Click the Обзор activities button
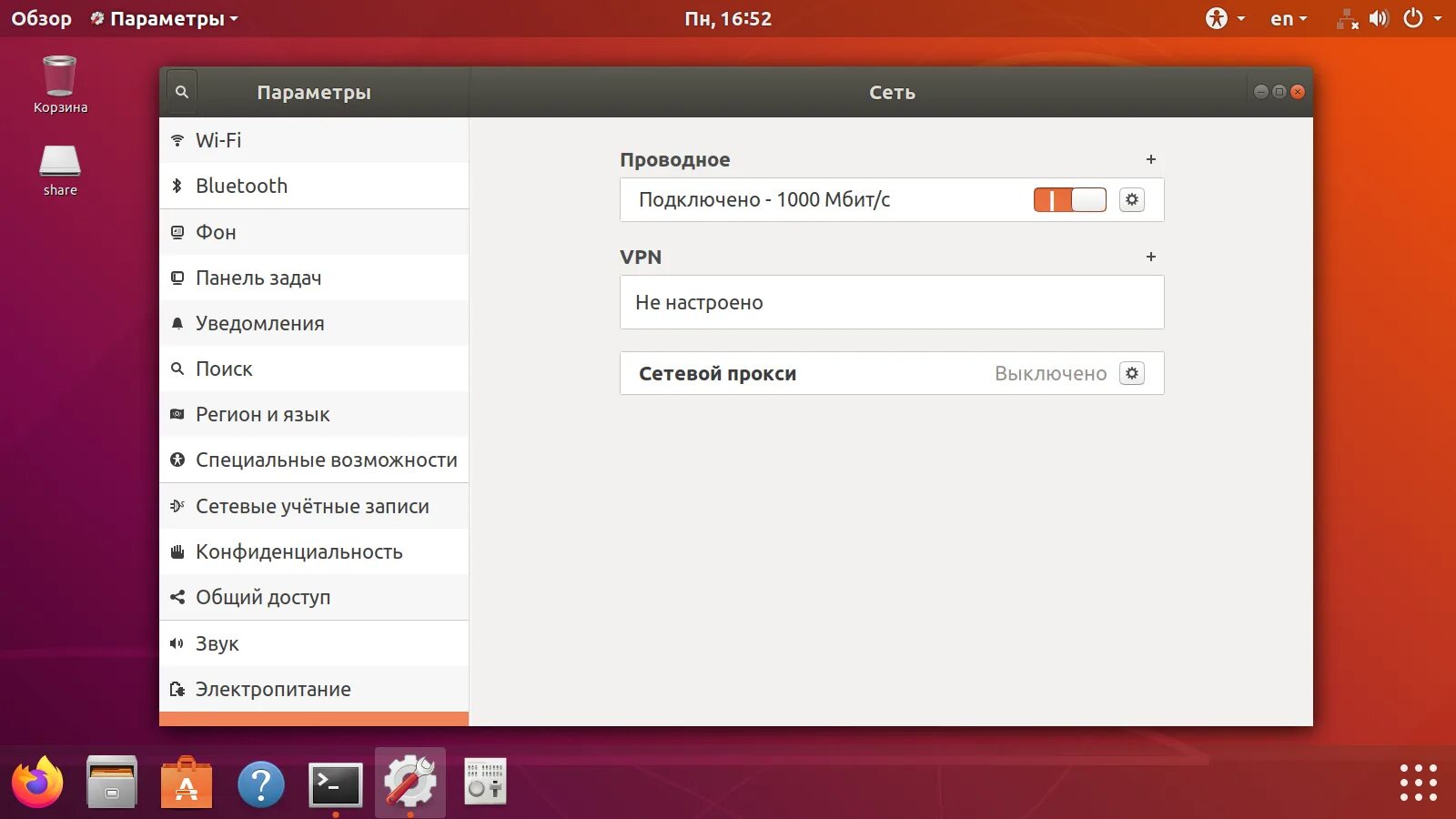Screen dimensions: 1456x819 [x=41, y=18]
